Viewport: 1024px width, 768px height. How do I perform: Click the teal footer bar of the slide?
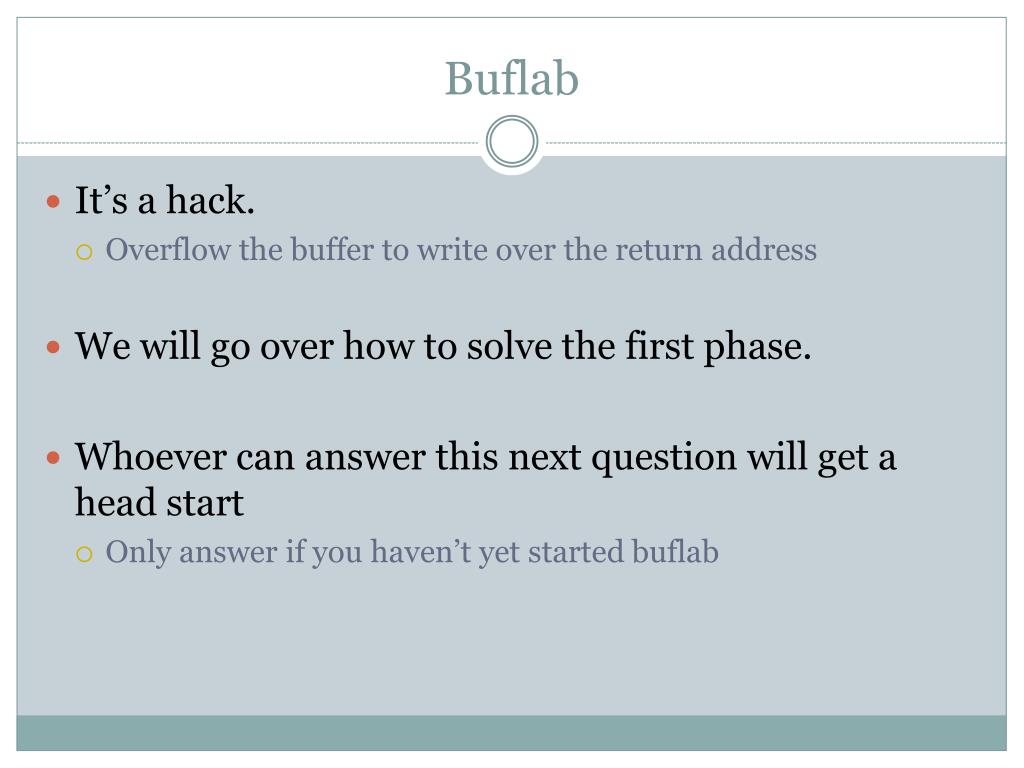point(511,733)
